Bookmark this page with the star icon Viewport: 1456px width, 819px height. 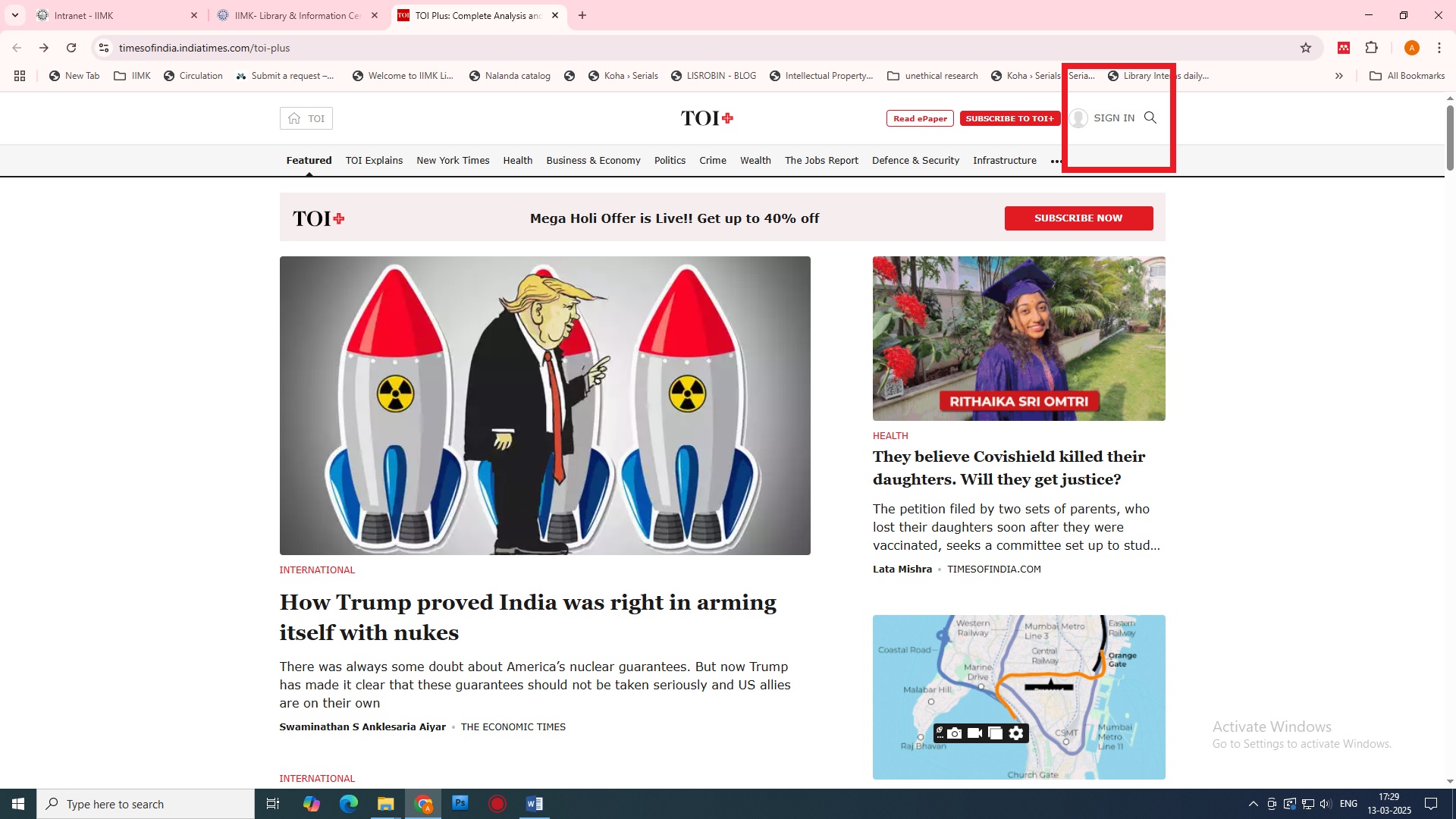coord(1305,48)
